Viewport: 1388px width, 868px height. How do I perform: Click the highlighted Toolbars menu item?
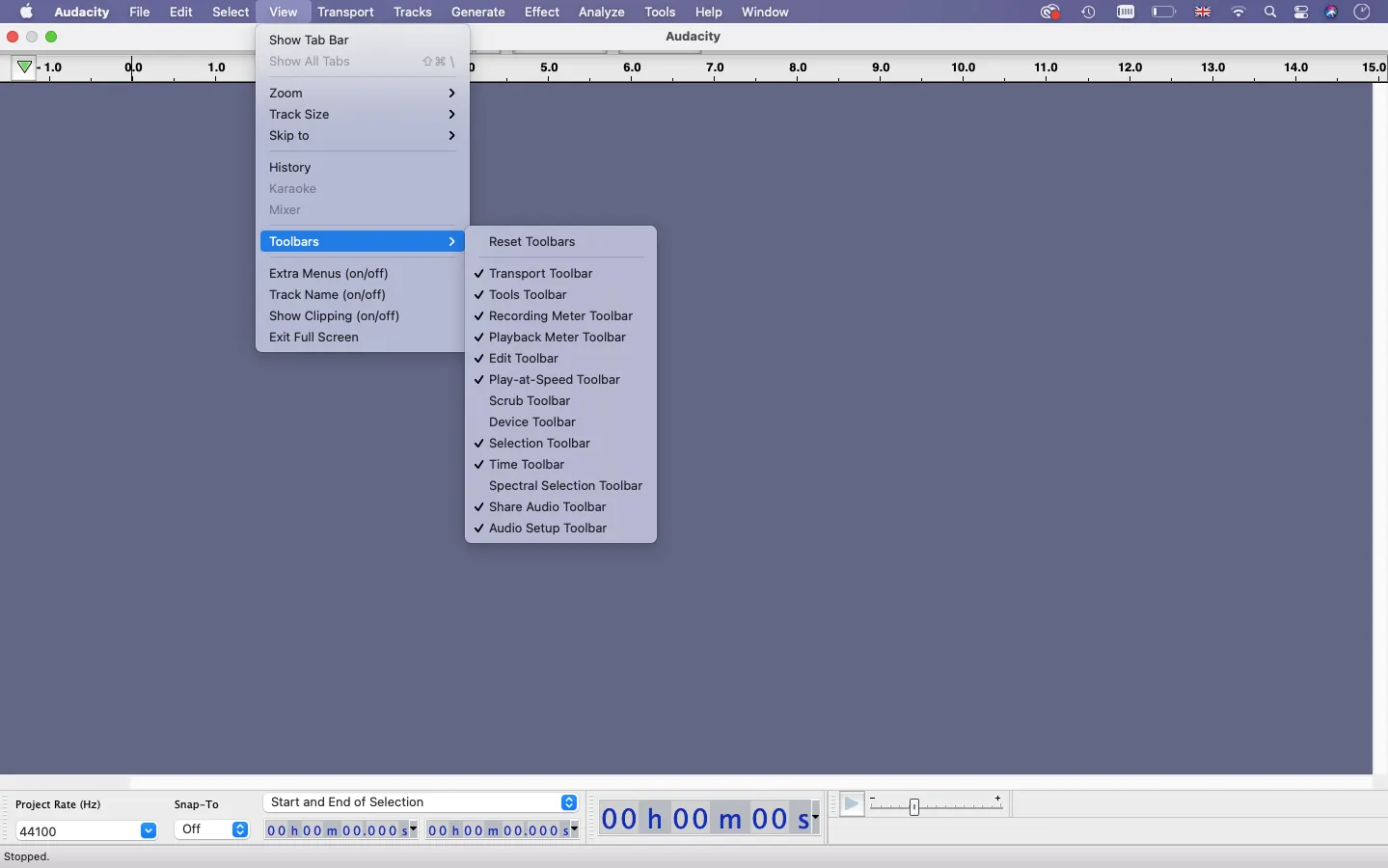363,242
